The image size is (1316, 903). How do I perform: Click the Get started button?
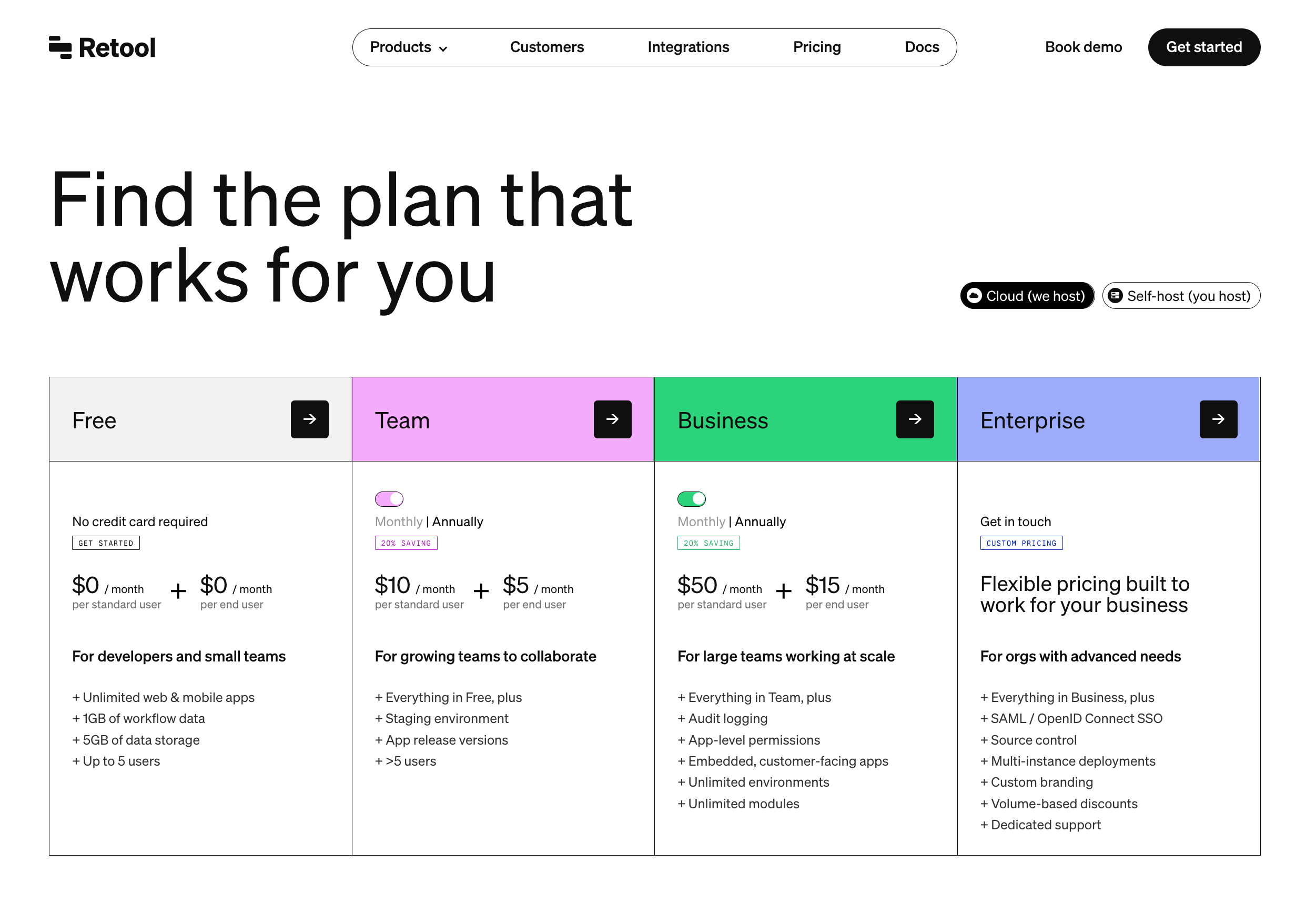pos(1204,47)
